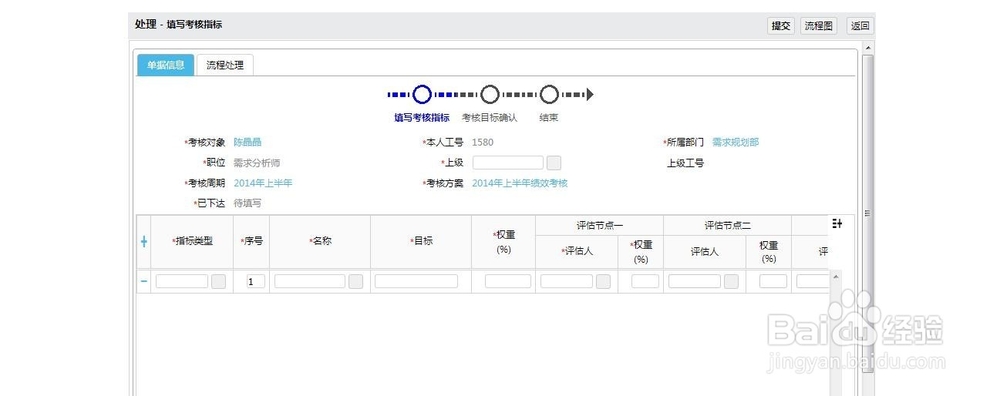
Task: Focus 评估节点二 权重 input in row 1
Action: 773,281
